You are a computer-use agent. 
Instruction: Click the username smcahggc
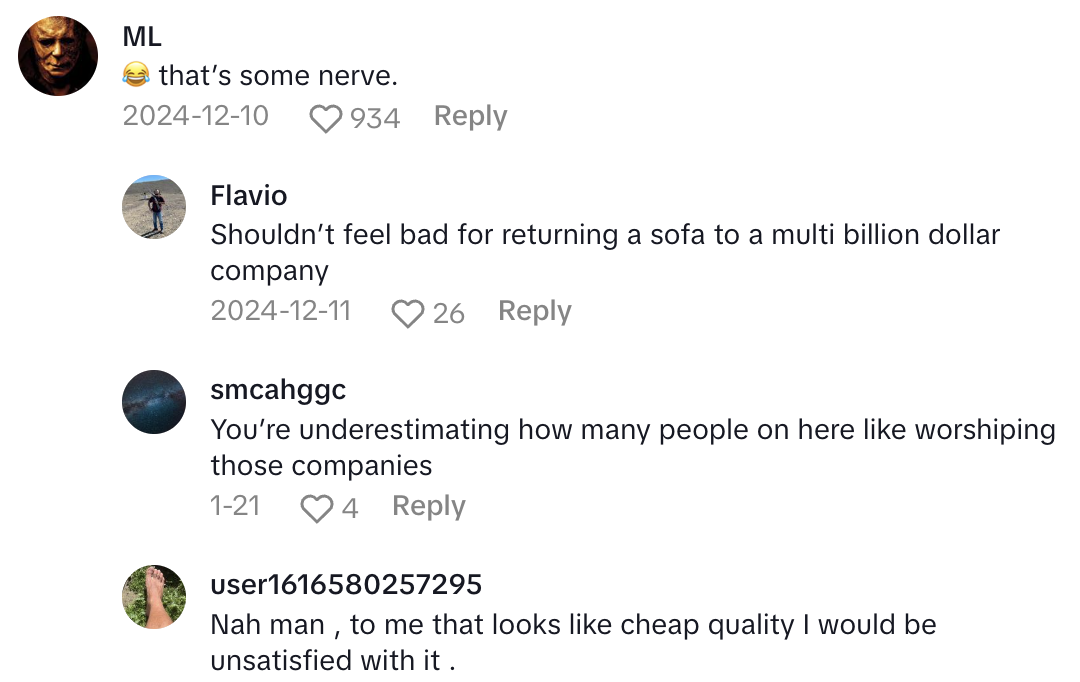point(278,390)
